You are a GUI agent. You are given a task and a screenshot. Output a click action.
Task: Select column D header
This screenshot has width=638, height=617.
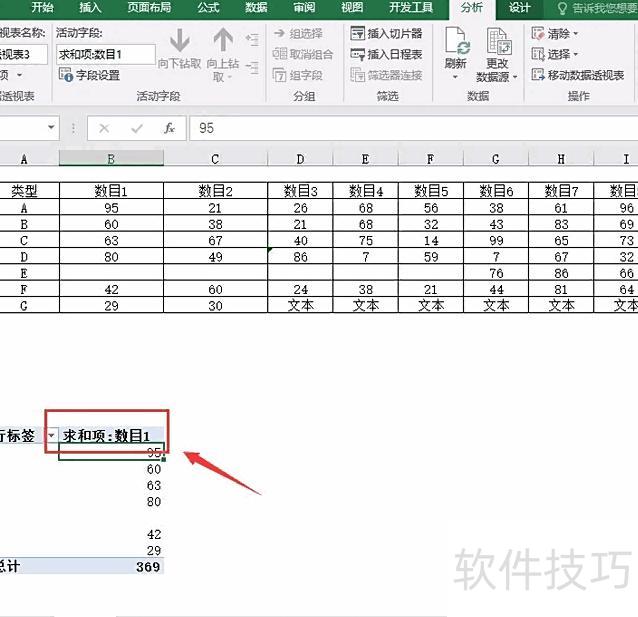(x=300, y=159)
